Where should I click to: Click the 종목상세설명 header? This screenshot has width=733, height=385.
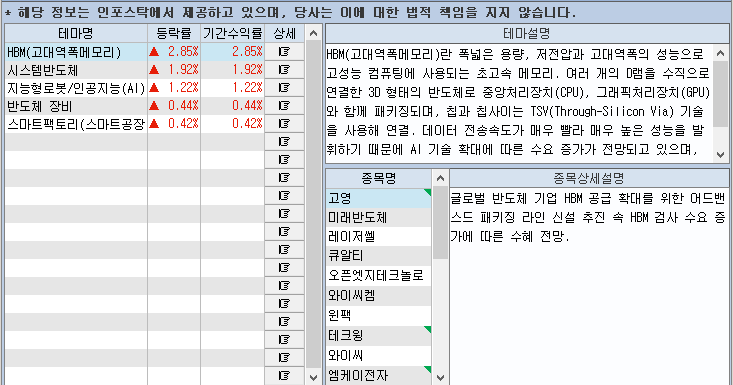[x=589, y=178]
